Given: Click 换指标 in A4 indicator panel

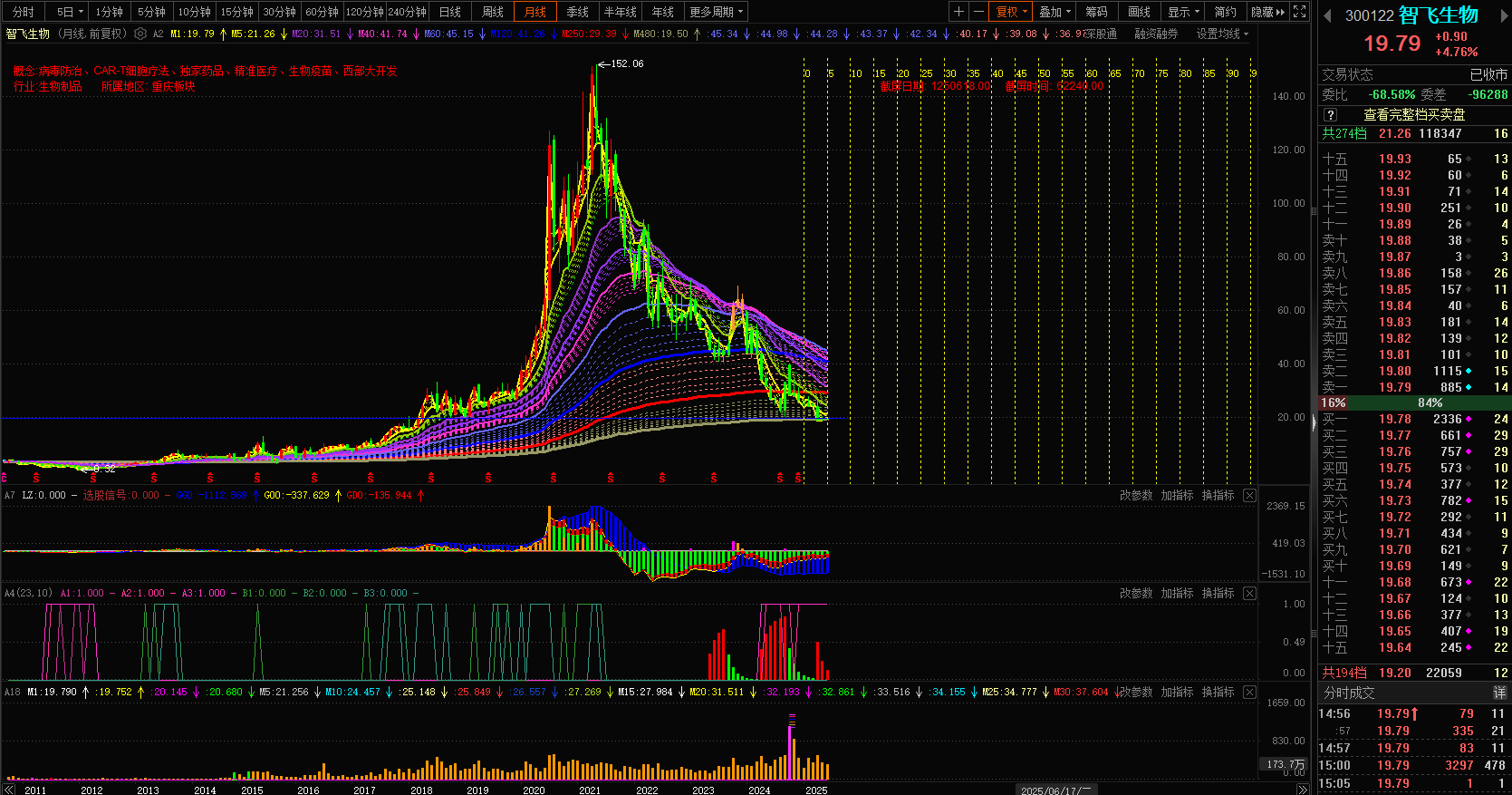Looking at the screenshot, I should [x=1218, y=593].
